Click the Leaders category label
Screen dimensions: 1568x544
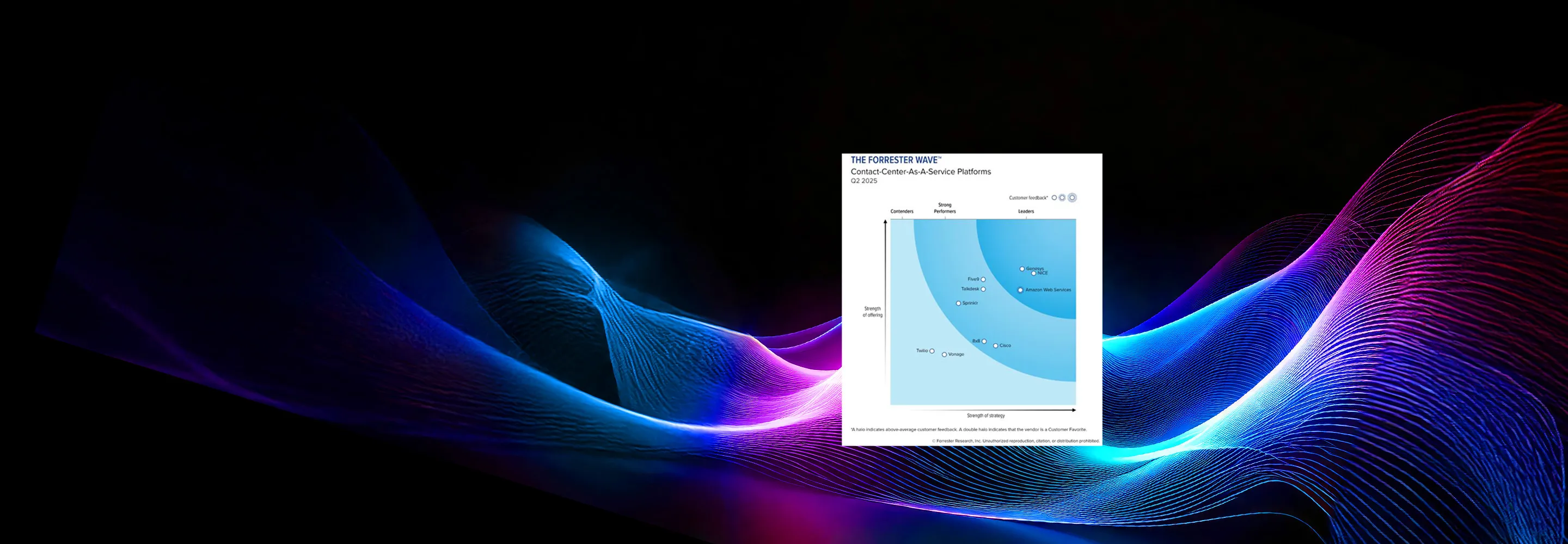coord(1026,212)
